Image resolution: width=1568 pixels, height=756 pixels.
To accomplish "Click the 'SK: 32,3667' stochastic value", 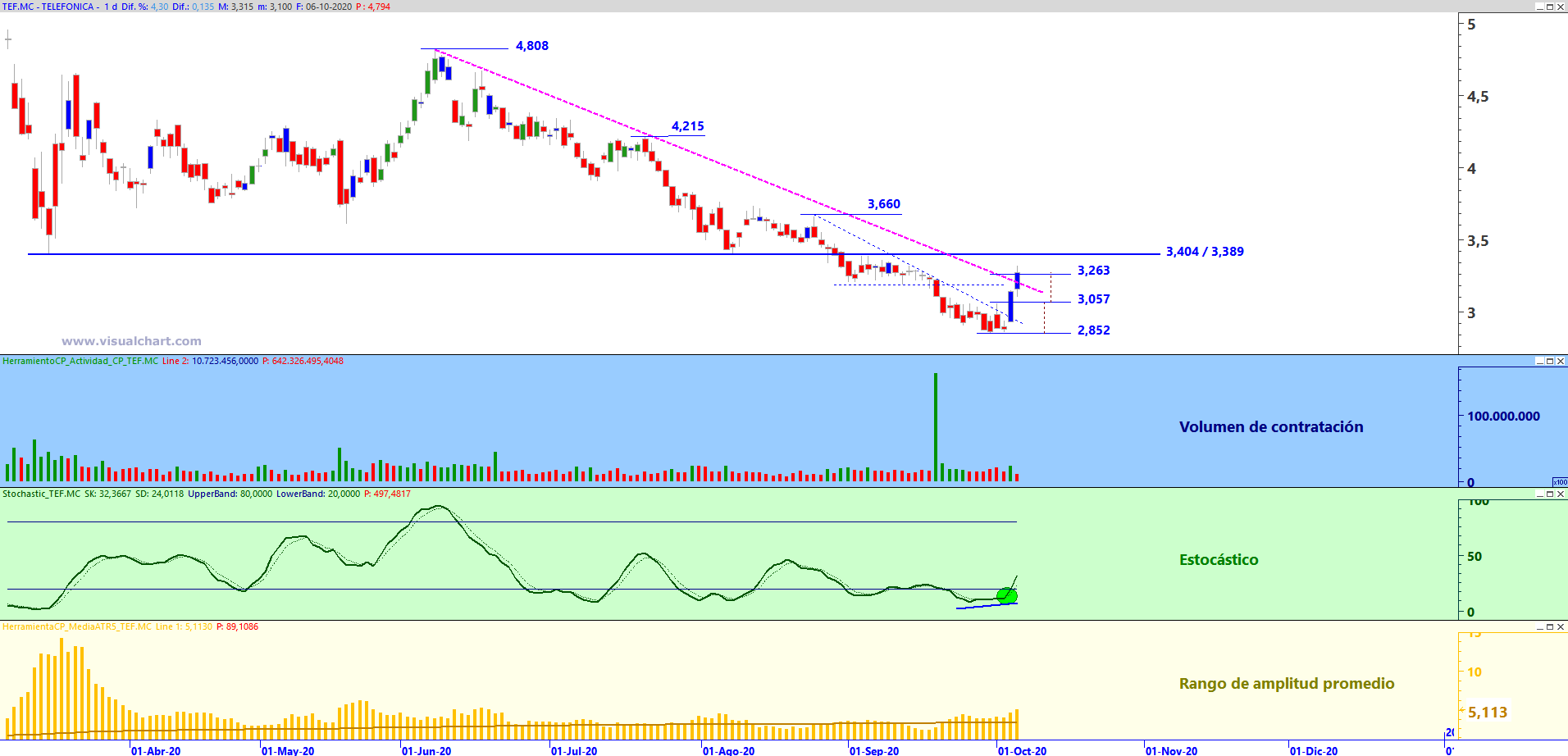I will click(x=107, y=494).
